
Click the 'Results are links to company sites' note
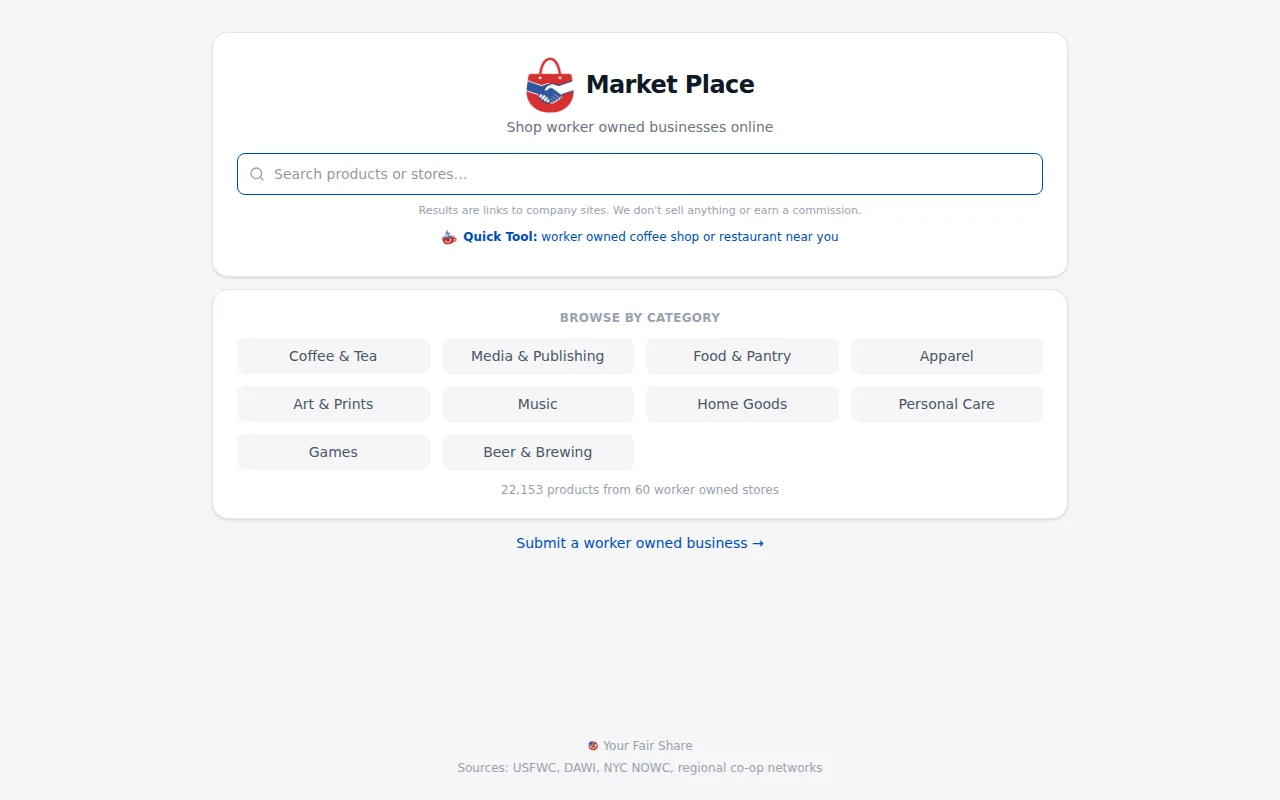point(640,210)
